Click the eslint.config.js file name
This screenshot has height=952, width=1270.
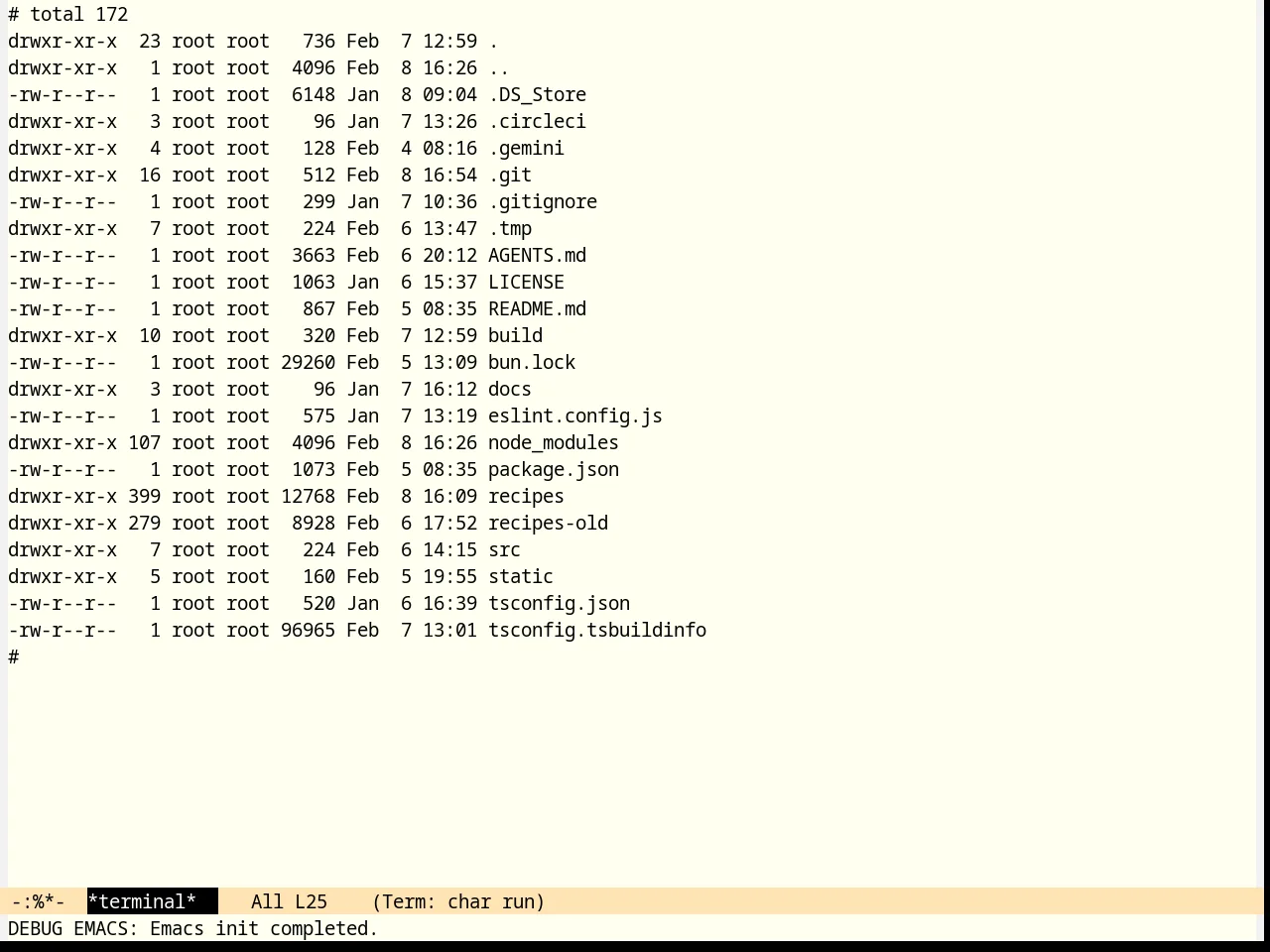[x=575, y=416]
